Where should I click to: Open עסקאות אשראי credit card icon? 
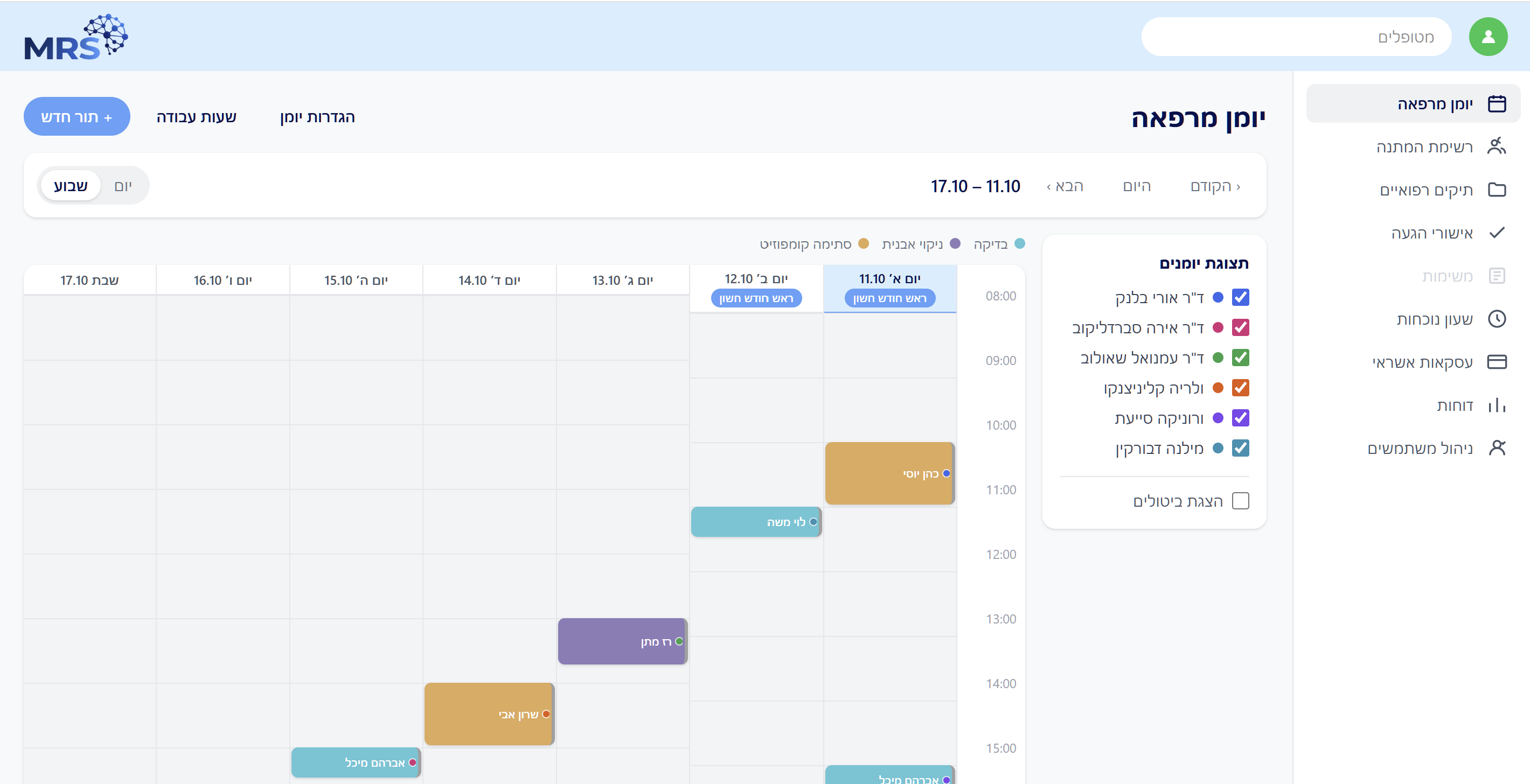[1497, 361]
